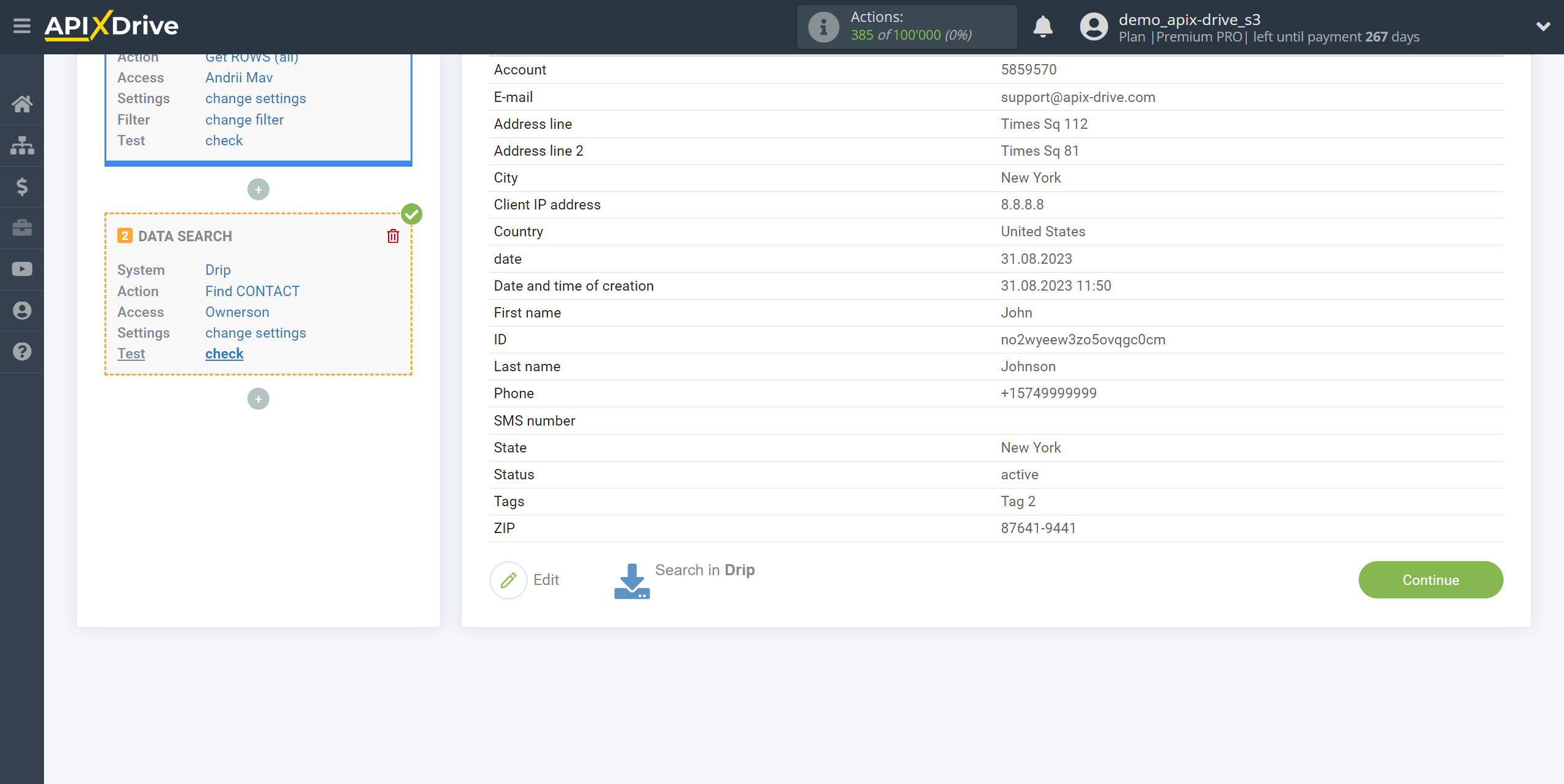
Task: Select the Times Sq 112 address value
Action: [1044, 124]
